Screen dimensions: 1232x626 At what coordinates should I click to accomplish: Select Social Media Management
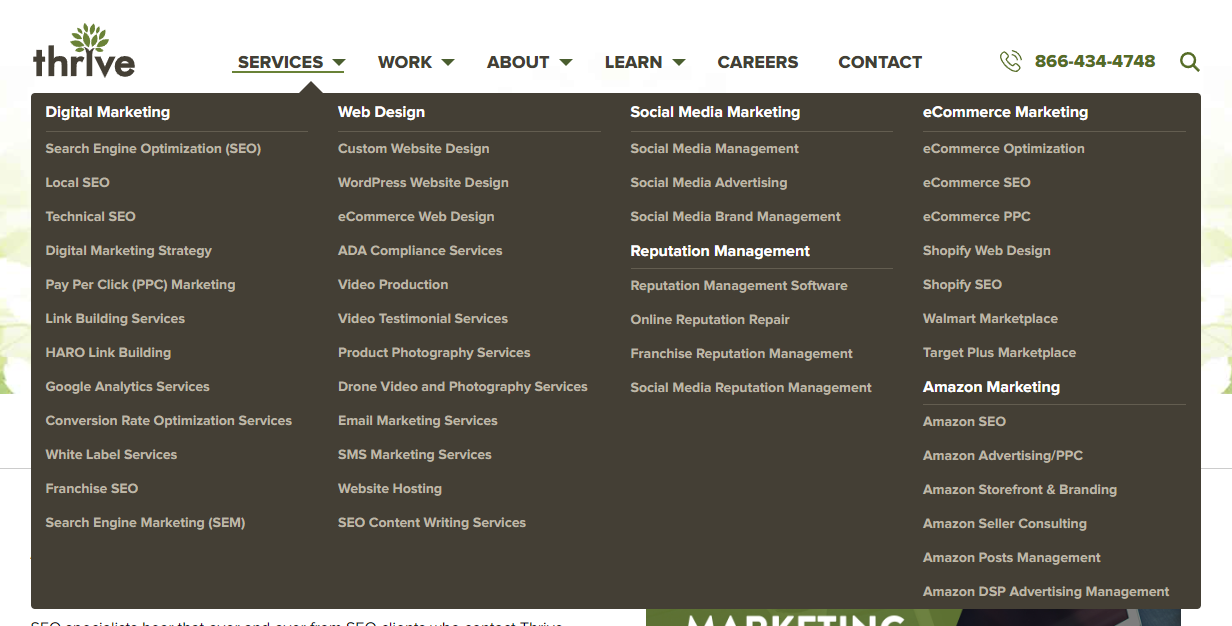coord(714,149)
